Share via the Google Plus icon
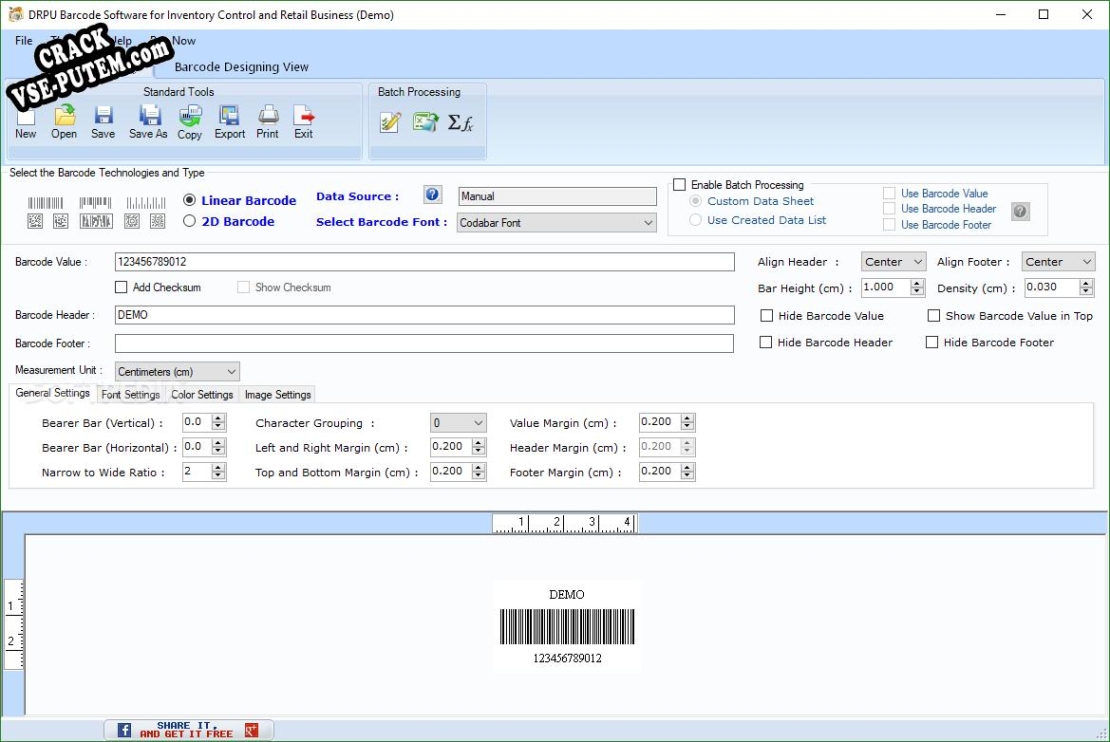 (x=251, y=729)
